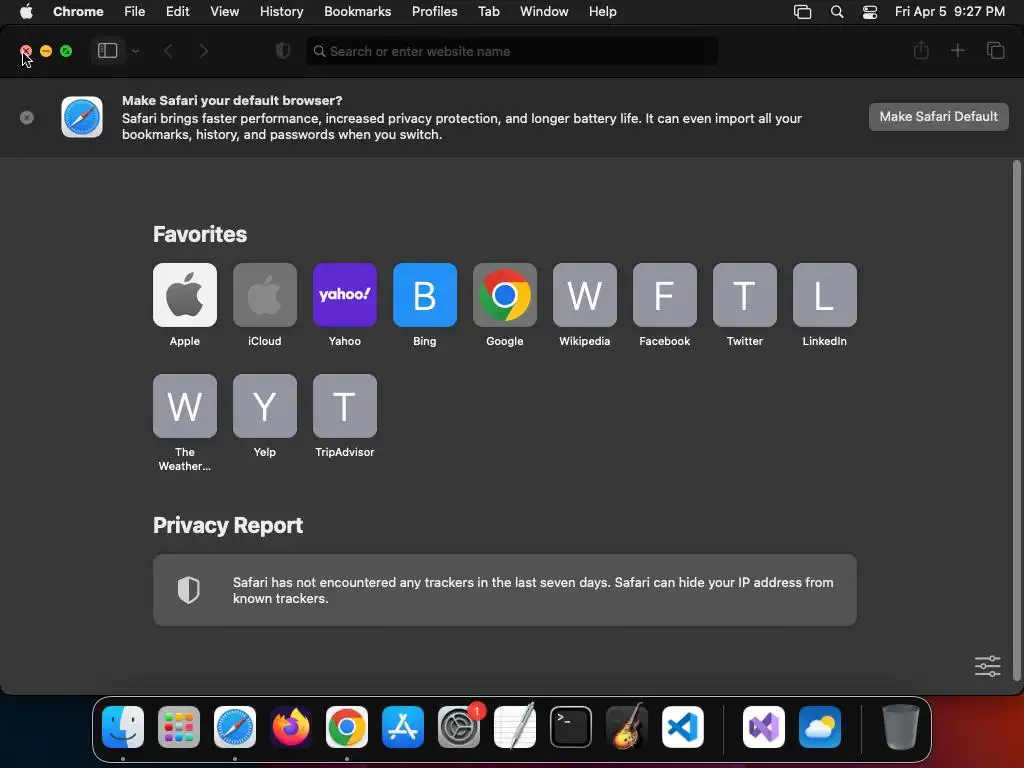Open App Store from the Dock
Screen dimensions: 1024x768
coord(403,727)
